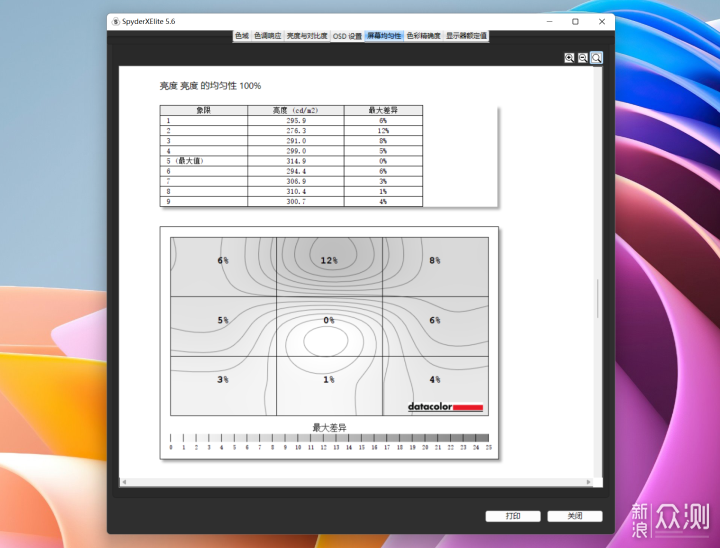Click the zoom out magnifier icon
Image resolution: width=720 pixels, height=548 pixels.
tap(582, 58)
